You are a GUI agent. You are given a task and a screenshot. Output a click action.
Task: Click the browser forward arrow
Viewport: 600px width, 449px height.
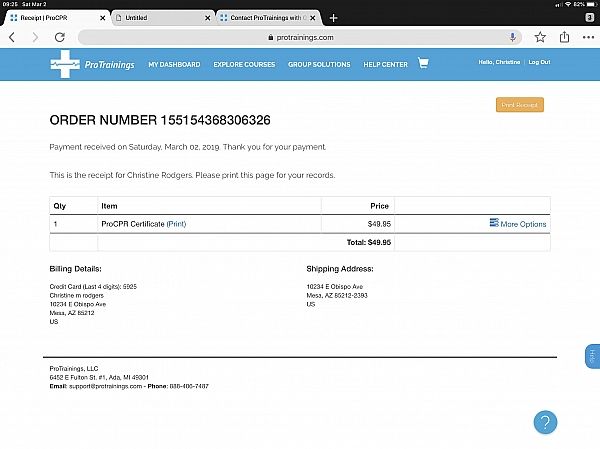coord(35,37)
